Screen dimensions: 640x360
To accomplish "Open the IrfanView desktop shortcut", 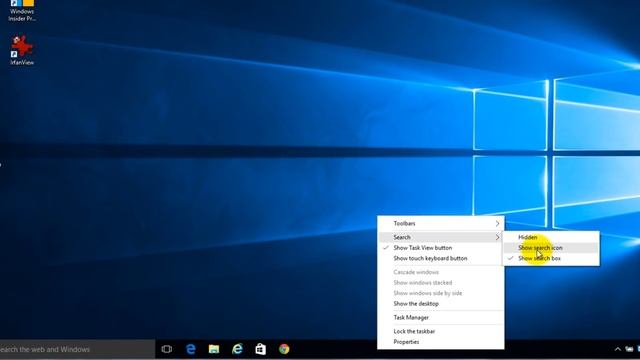I will [22, 50].
